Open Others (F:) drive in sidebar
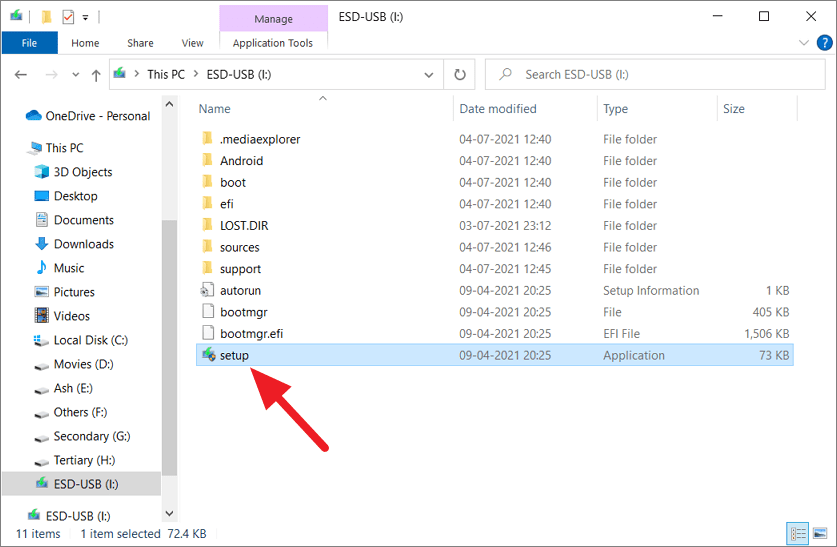 [x=70, y=412]
